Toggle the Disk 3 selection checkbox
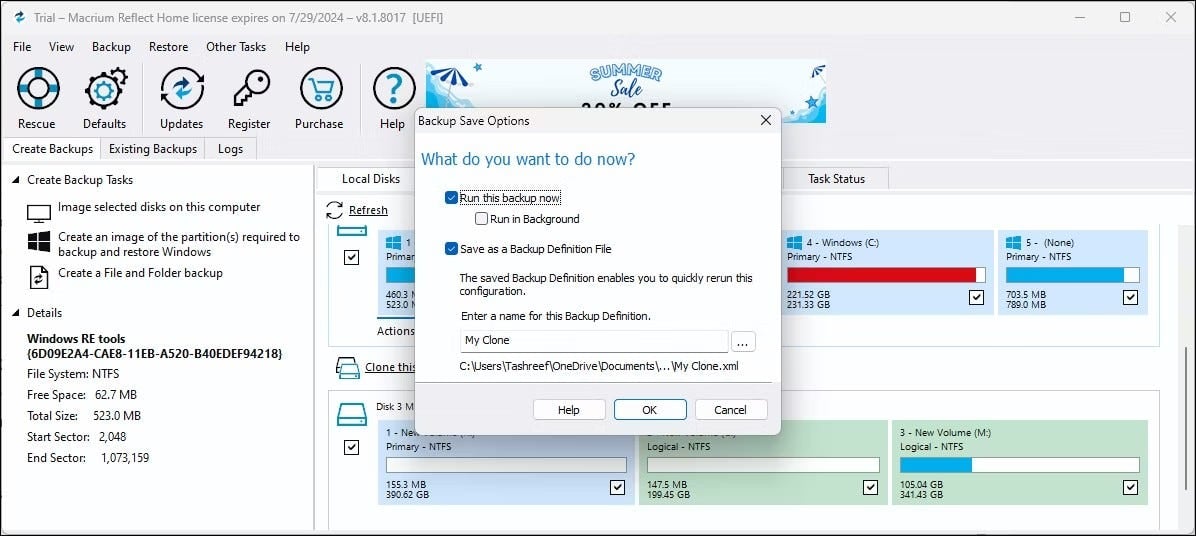 351,447
